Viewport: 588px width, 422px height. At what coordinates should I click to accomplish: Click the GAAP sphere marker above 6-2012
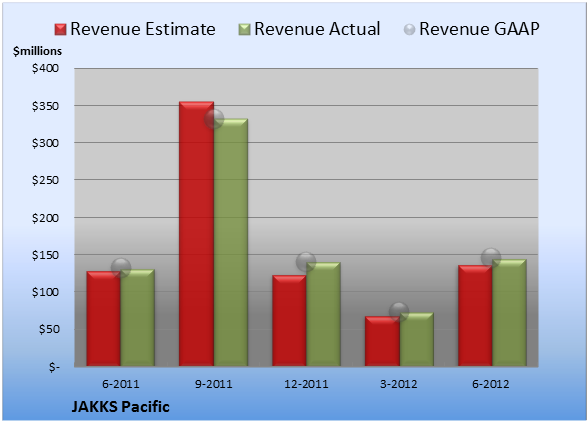(491, 258)
